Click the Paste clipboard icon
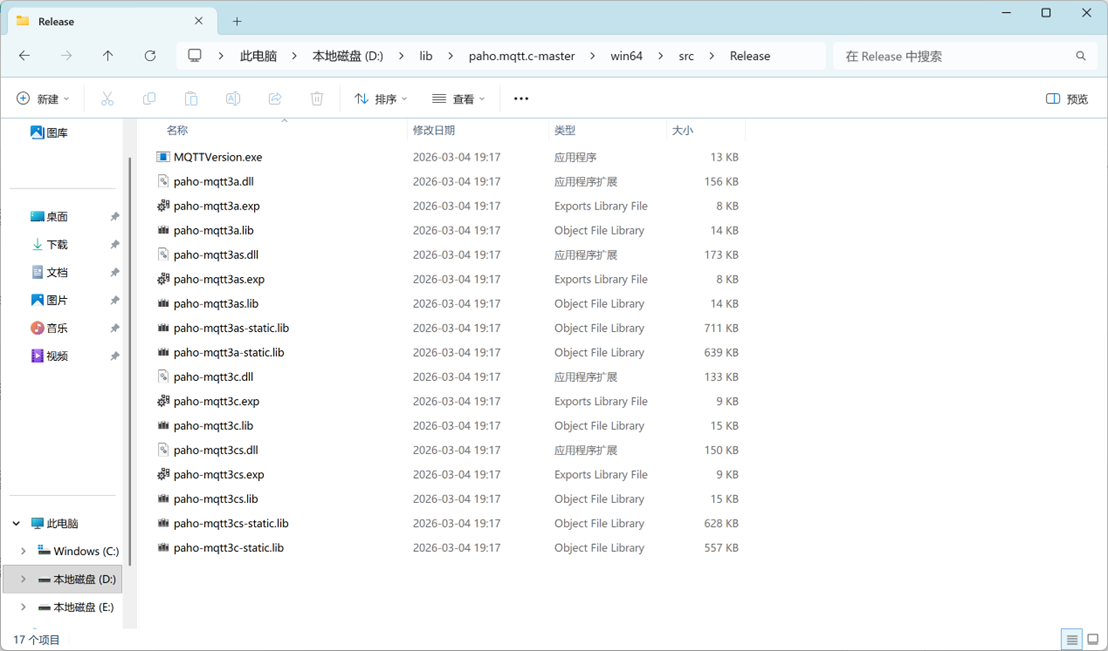 191,98
